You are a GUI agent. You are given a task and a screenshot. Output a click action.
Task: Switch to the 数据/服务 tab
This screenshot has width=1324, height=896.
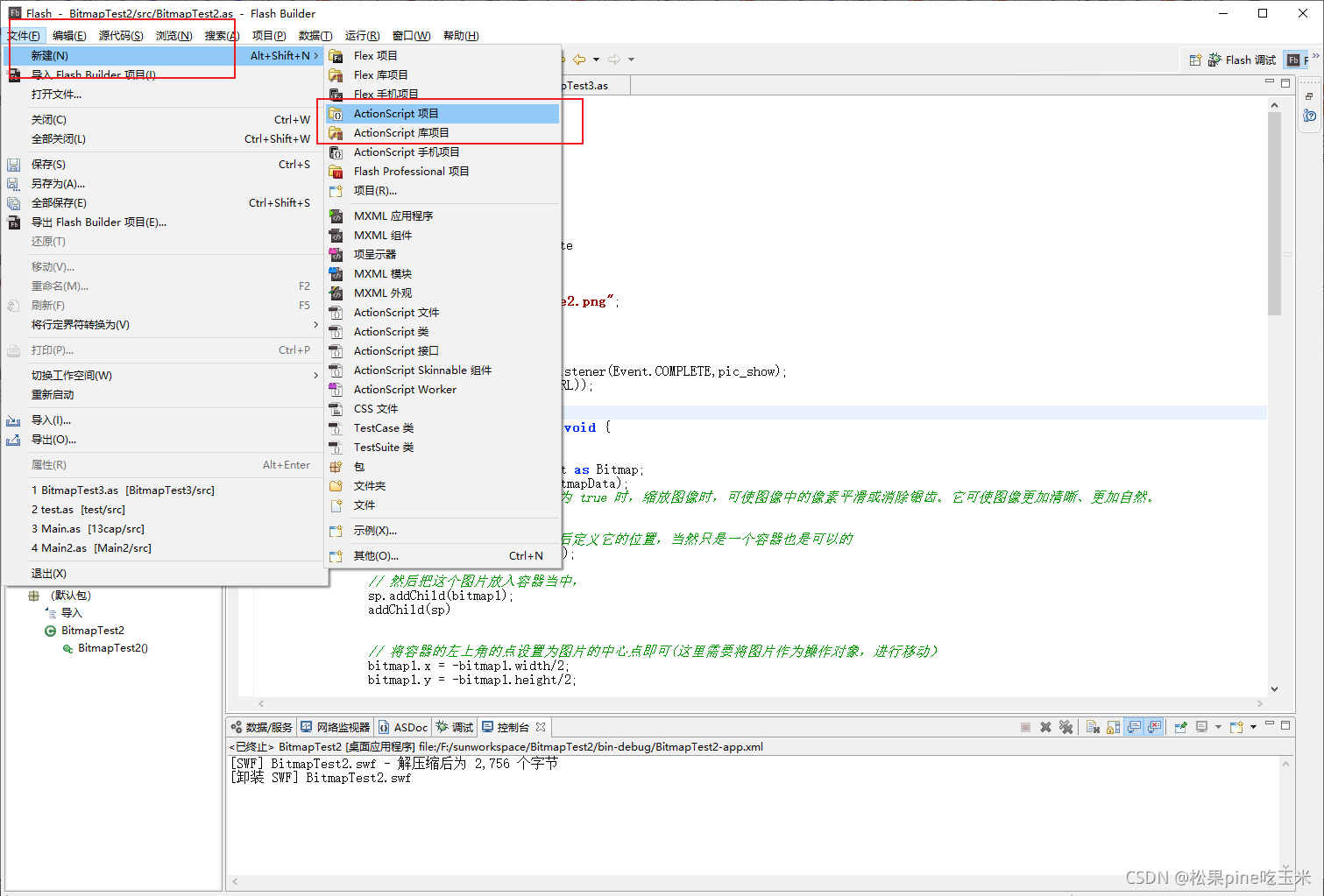tap(262, 728)
